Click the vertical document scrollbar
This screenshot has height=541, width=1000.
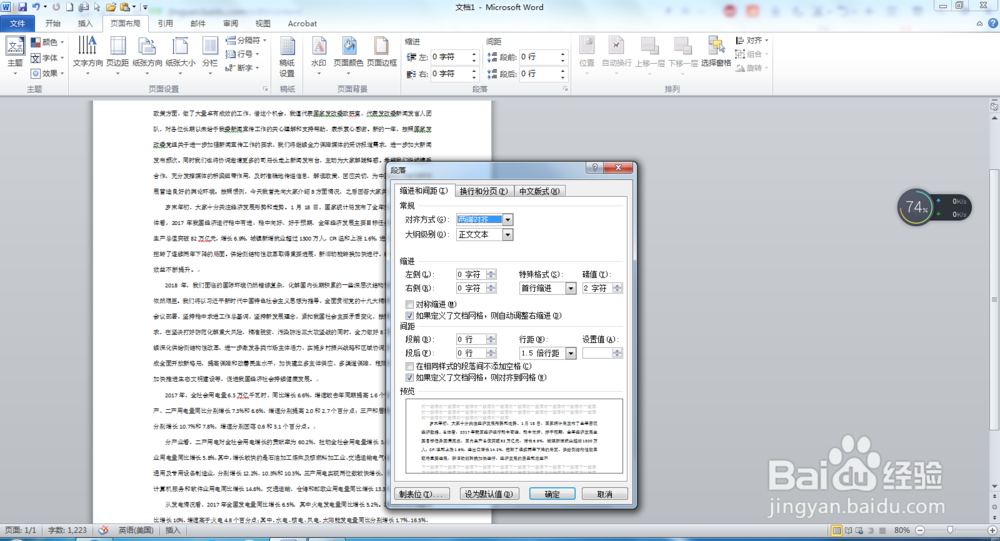click(x=994, y=299)
